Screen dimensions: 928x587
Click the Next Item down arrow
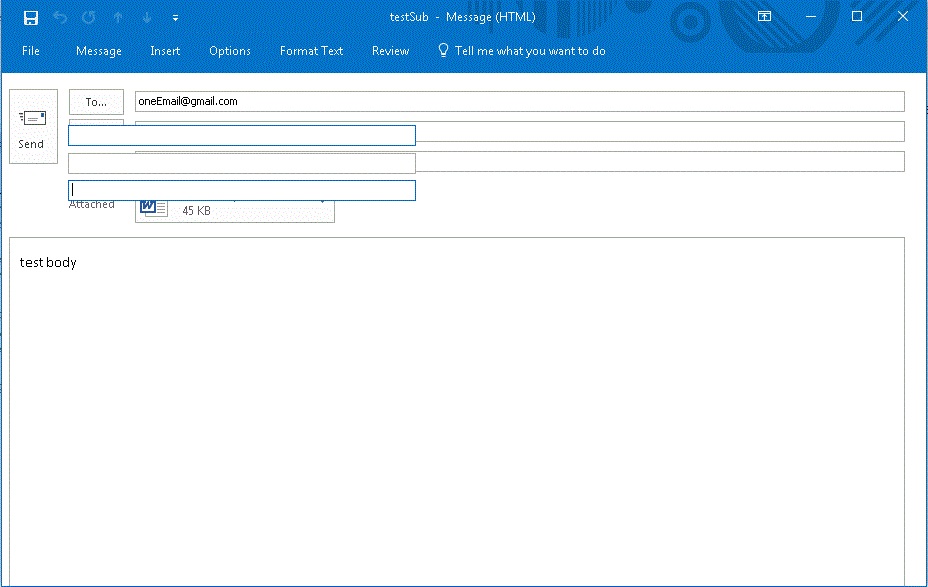coord(146,17)
